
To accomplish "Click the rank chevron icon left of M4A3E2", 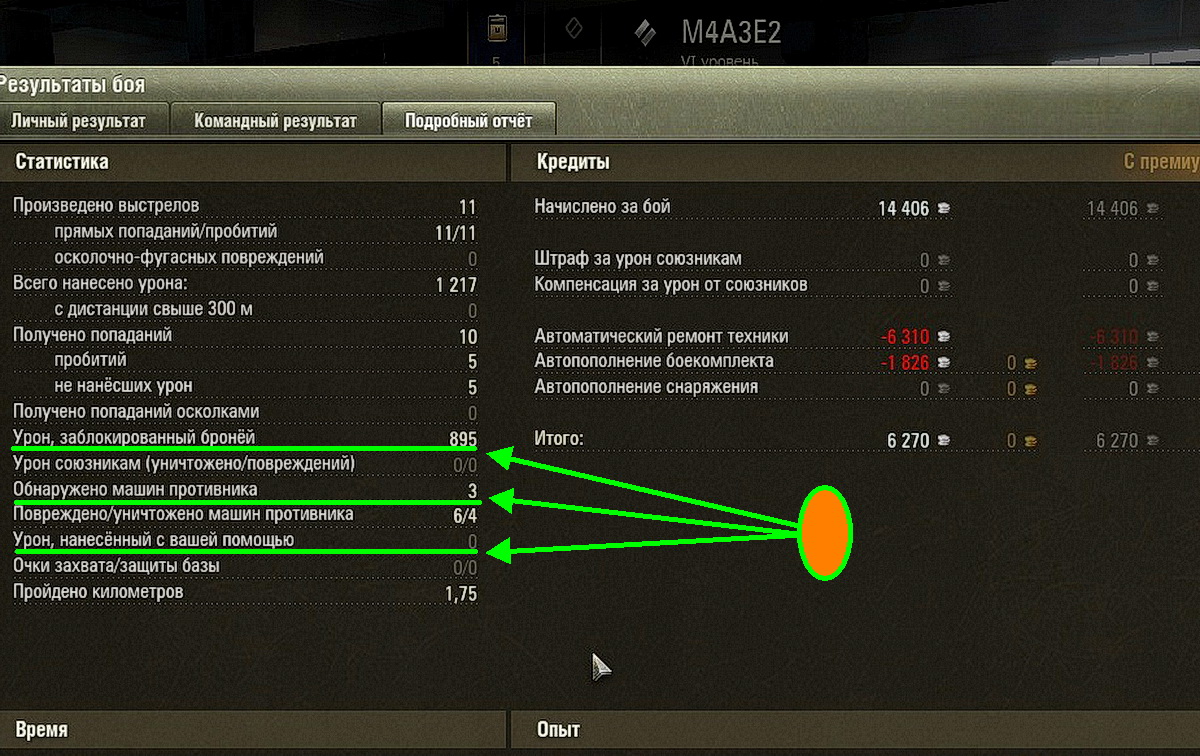I will [645, 32].
